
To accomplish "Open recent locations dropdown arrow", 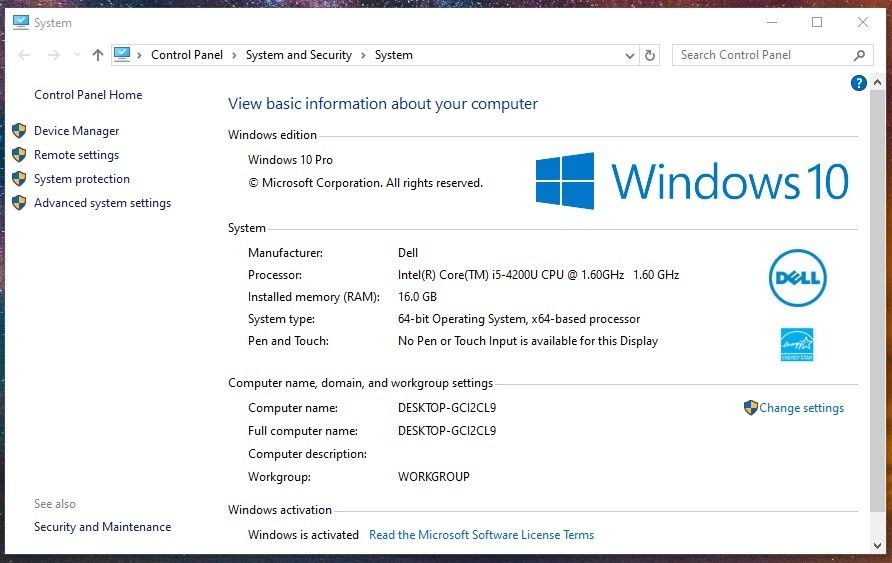I will click(77, 55).
